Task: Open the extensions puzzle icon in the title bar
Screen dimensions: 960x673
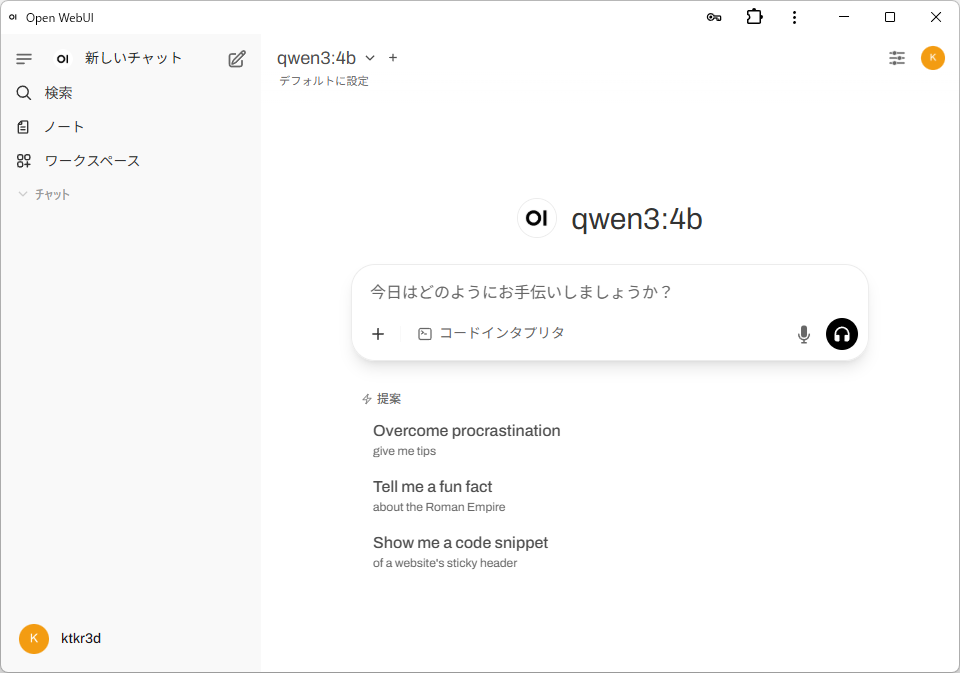Action: pos(754,17)
